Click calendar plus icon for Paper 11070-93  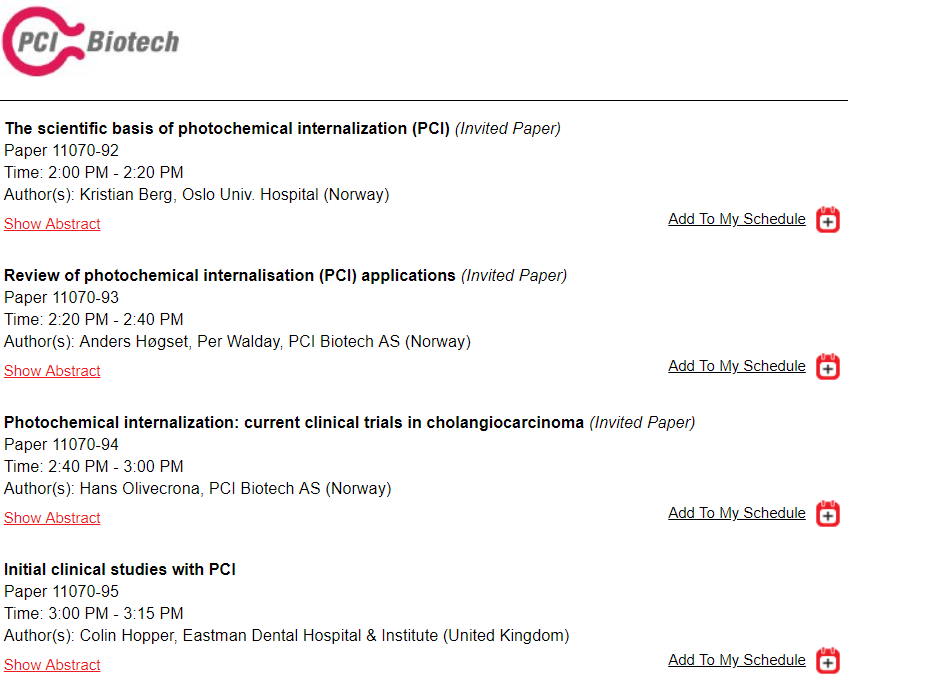(828, 366)
